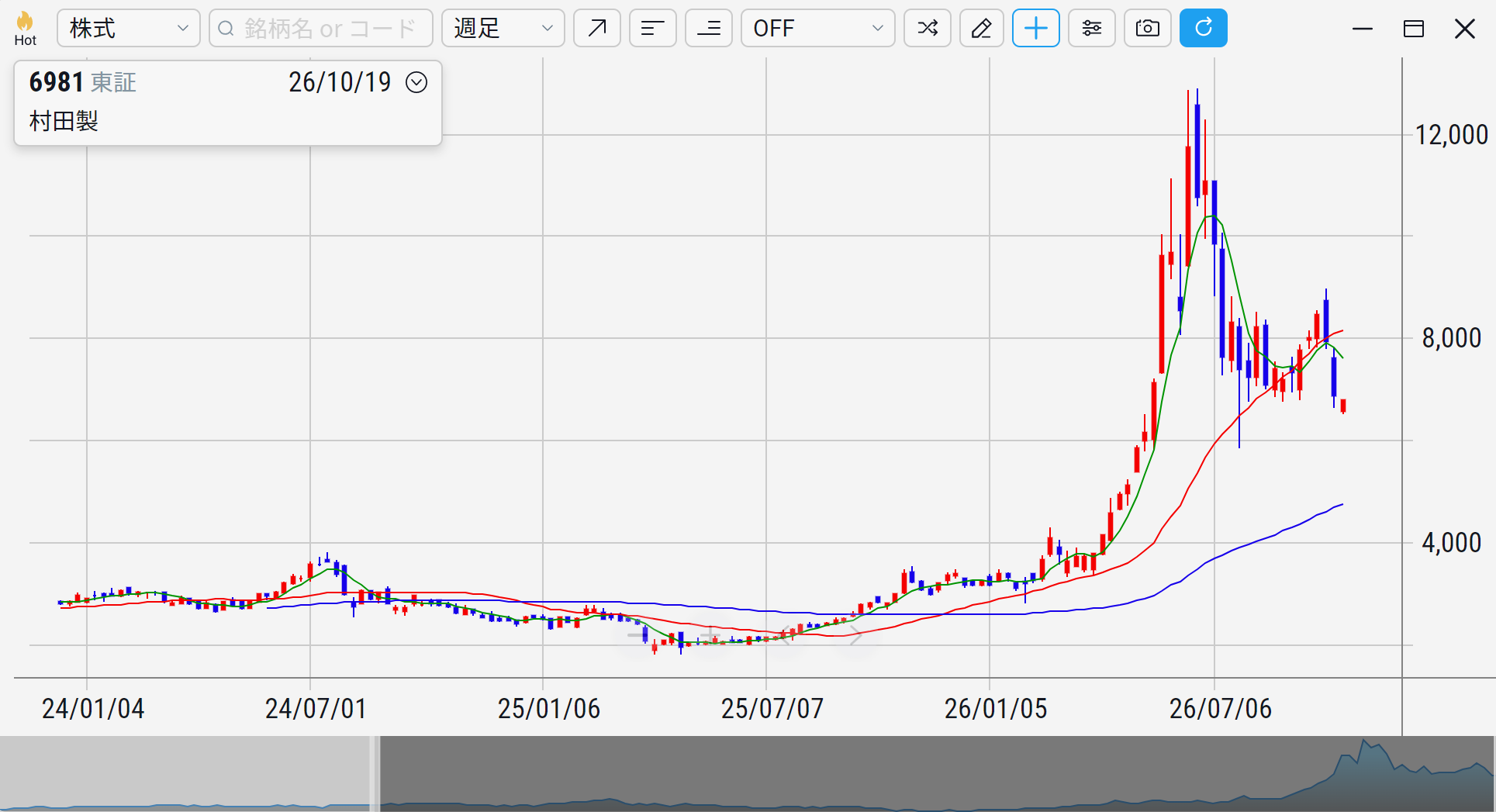Expand the 6981 stock info chevron
1496x812 pixels.
pos(416,82)
